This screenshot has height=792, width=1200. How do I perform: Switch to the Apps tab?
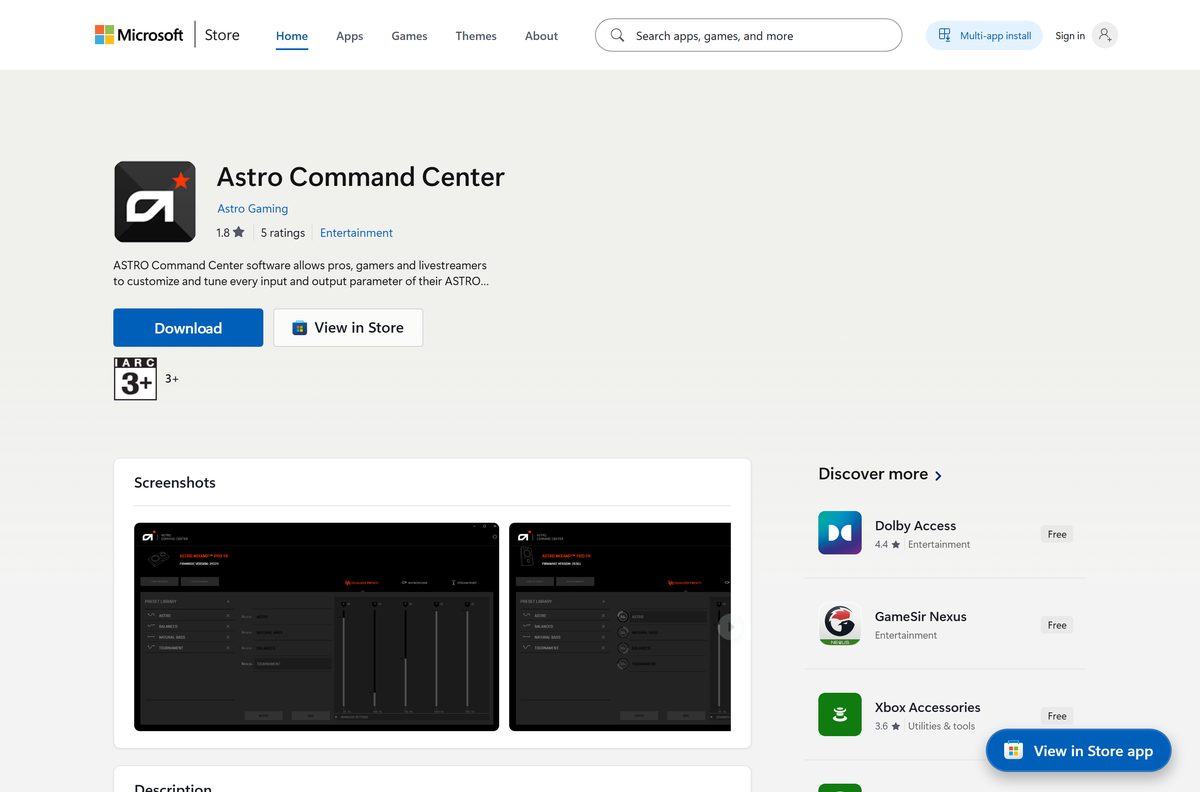click(350, 36)
